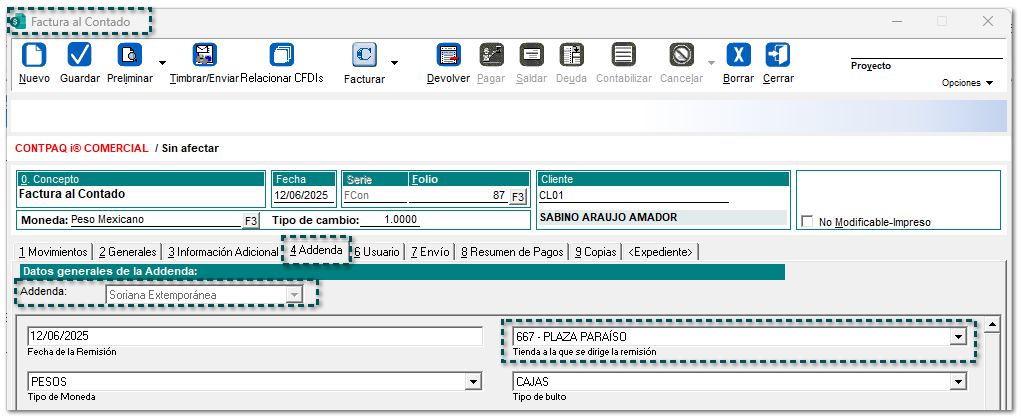
Task: Open Relacionar CFDIs tool
Action: click(282, 55)
